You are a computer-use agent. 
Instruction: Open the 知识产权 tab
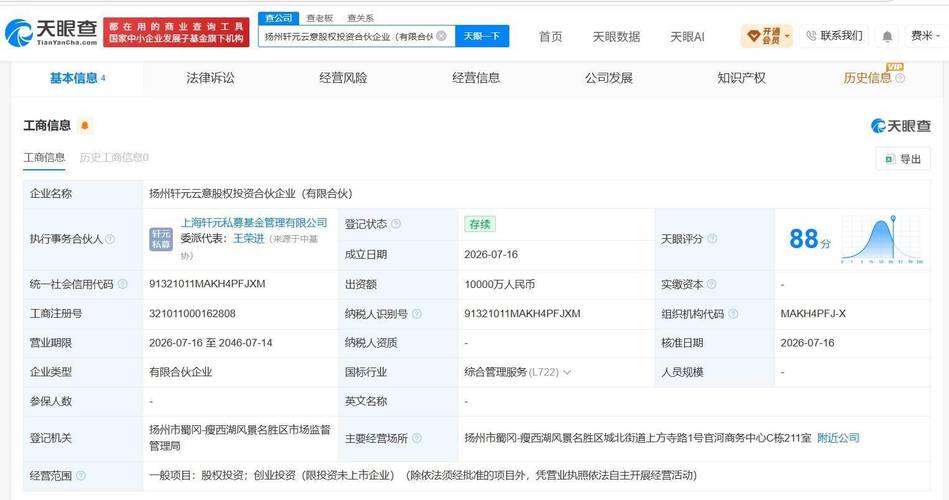tap(741, 78)
